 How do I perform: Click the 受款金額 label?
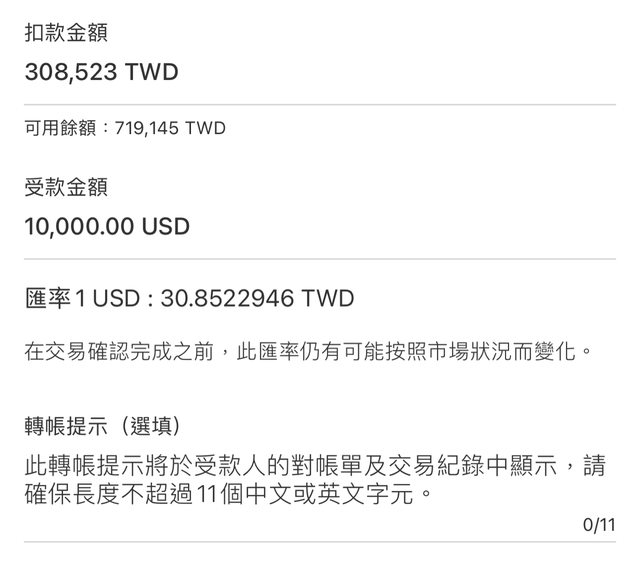(x=66, y=187)
